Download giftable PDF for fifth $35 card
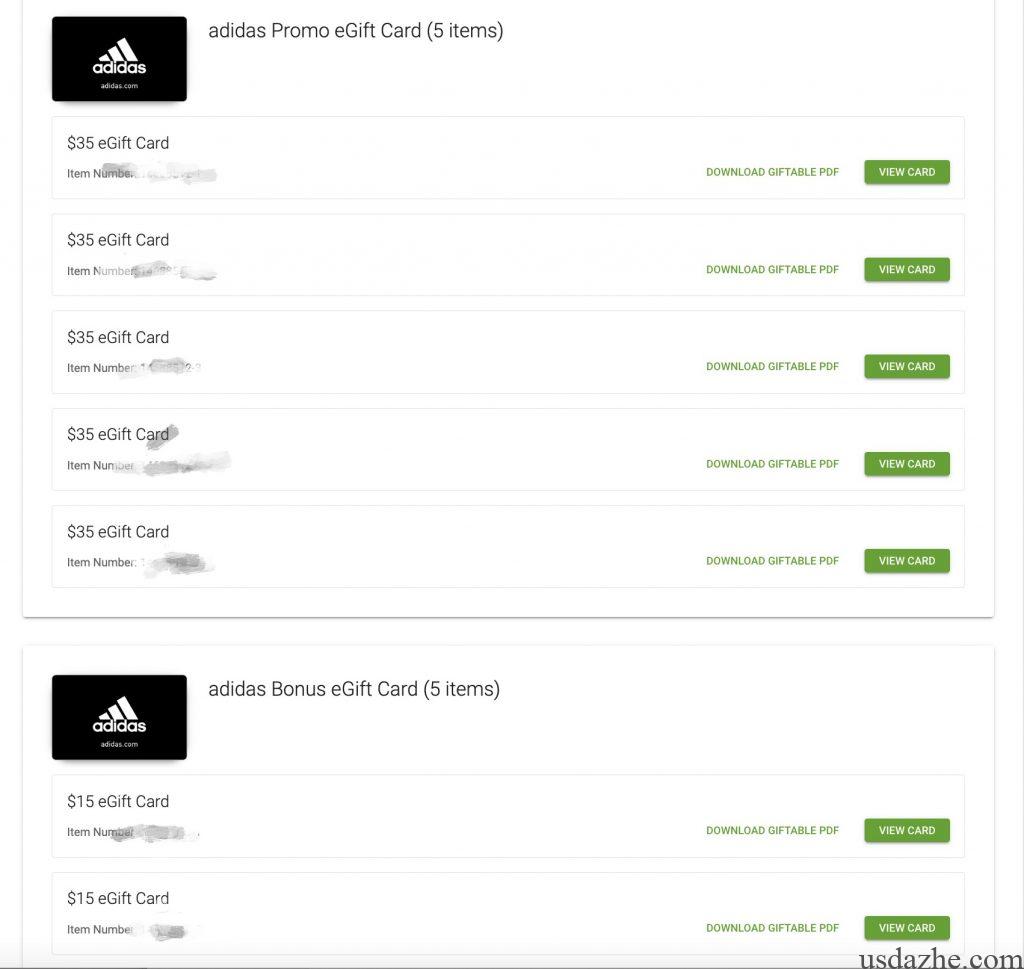 point(772,561)
